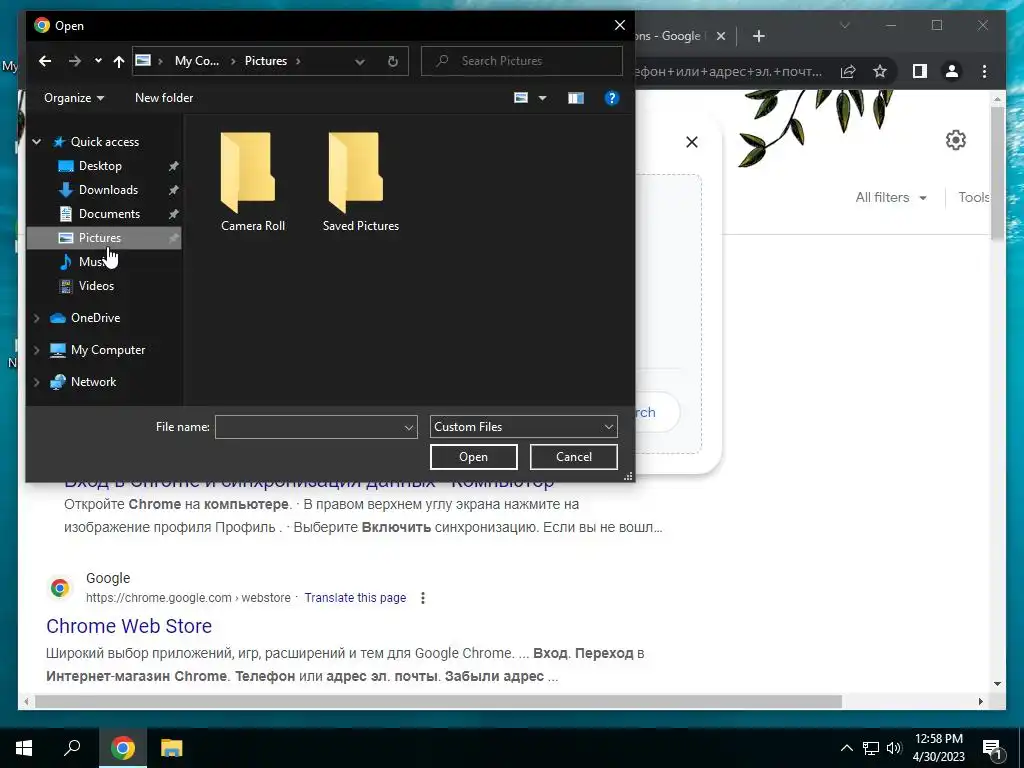The height and width of the screenshot is (768, 1024).
Task: Bookmark this page with the star
Action: coord(880,71)
